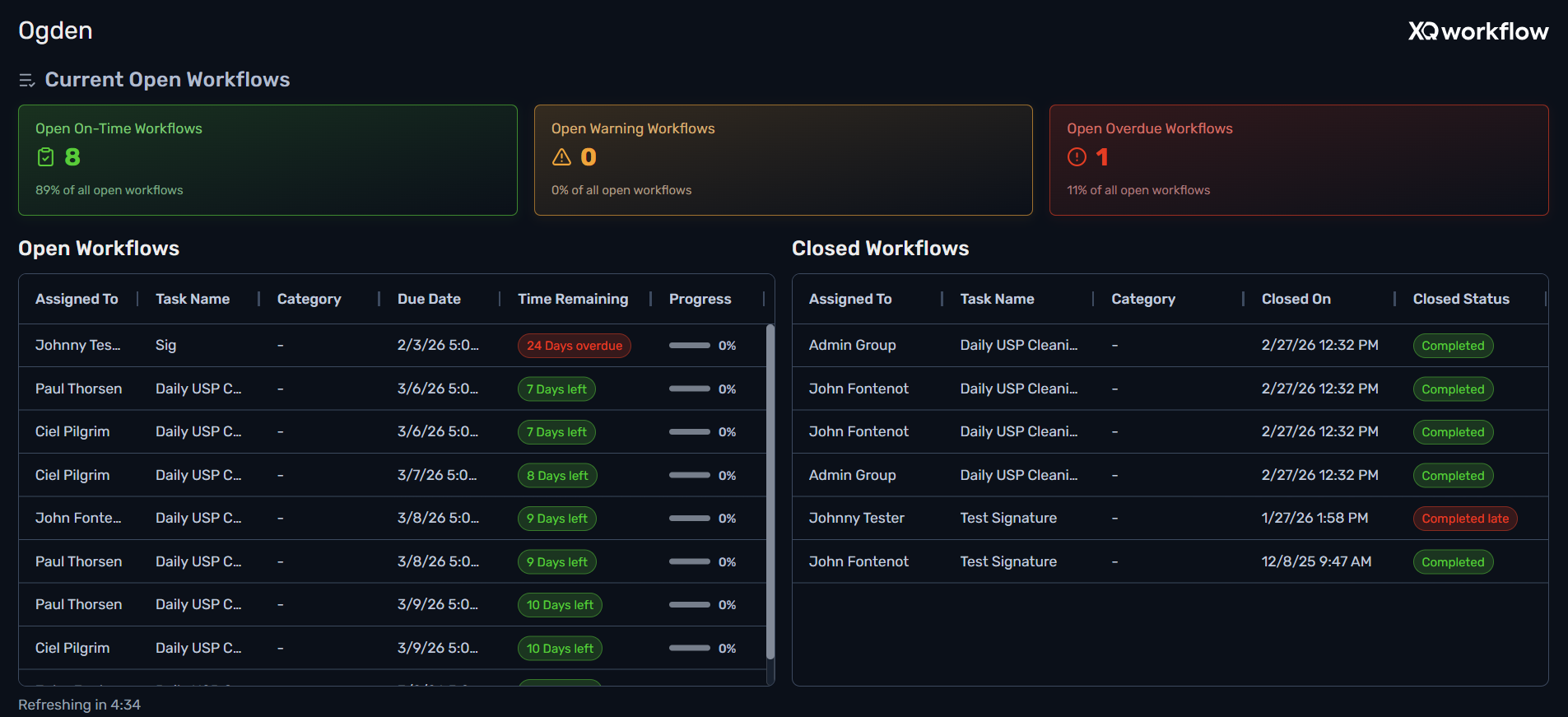
Task: Open the Open On-Time Workflows card
Action: pos(268,160)
